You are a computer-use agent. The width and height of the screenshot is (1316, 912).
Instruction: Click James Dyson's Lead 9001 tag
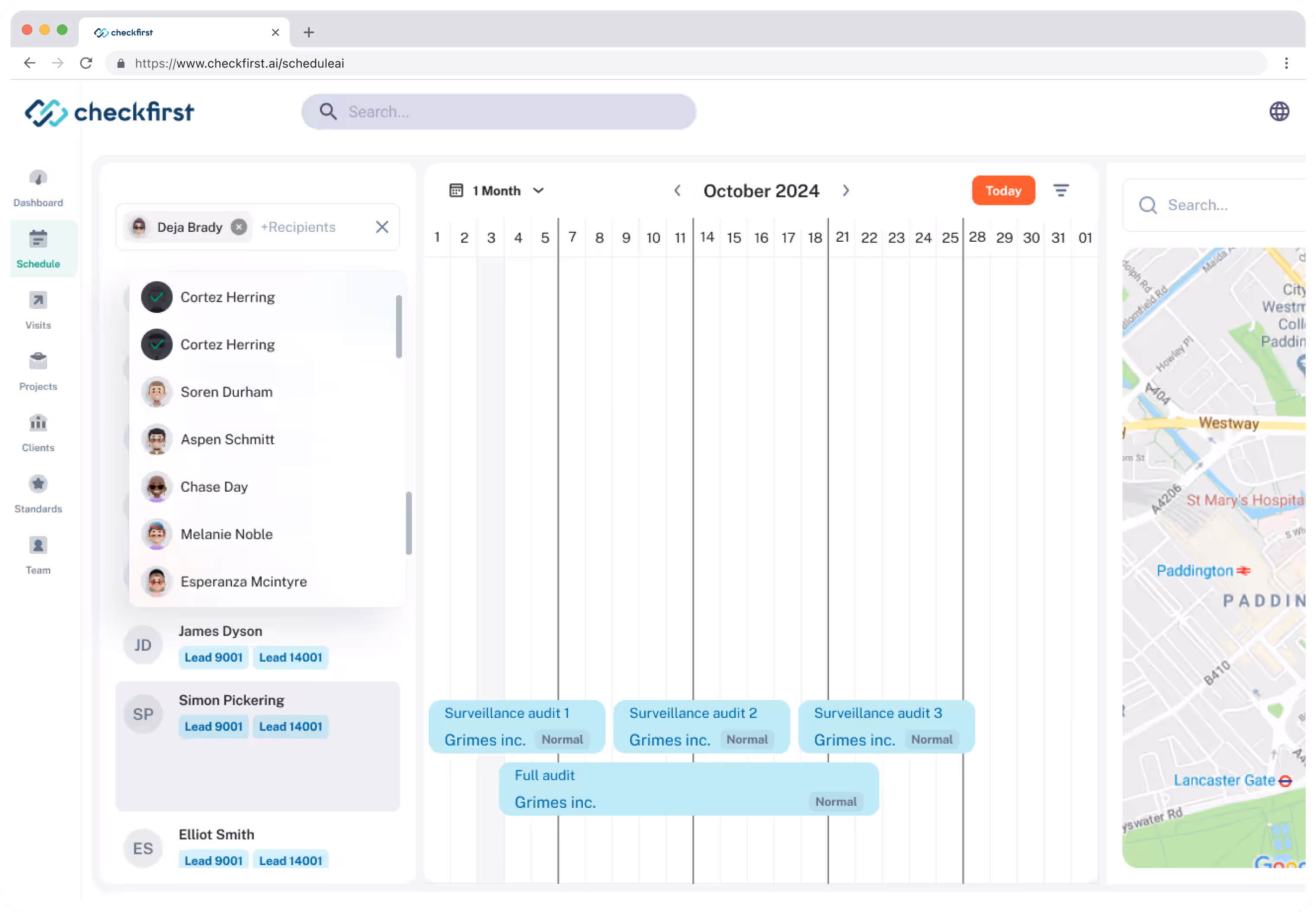point(213,657)
